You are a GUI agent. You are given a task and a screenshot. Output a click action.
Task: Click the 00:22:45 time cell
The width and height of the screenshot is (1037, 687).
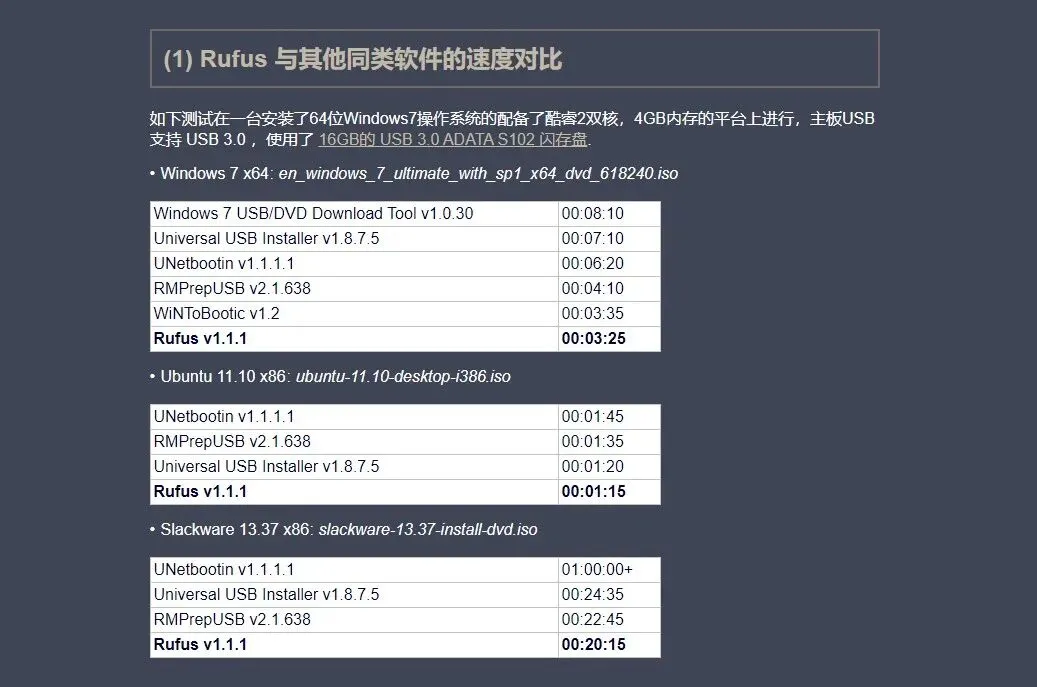(609, 620)
